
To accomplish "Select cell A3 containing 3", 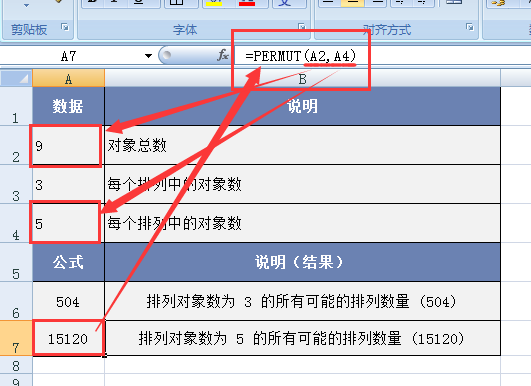I will [69, 185].
